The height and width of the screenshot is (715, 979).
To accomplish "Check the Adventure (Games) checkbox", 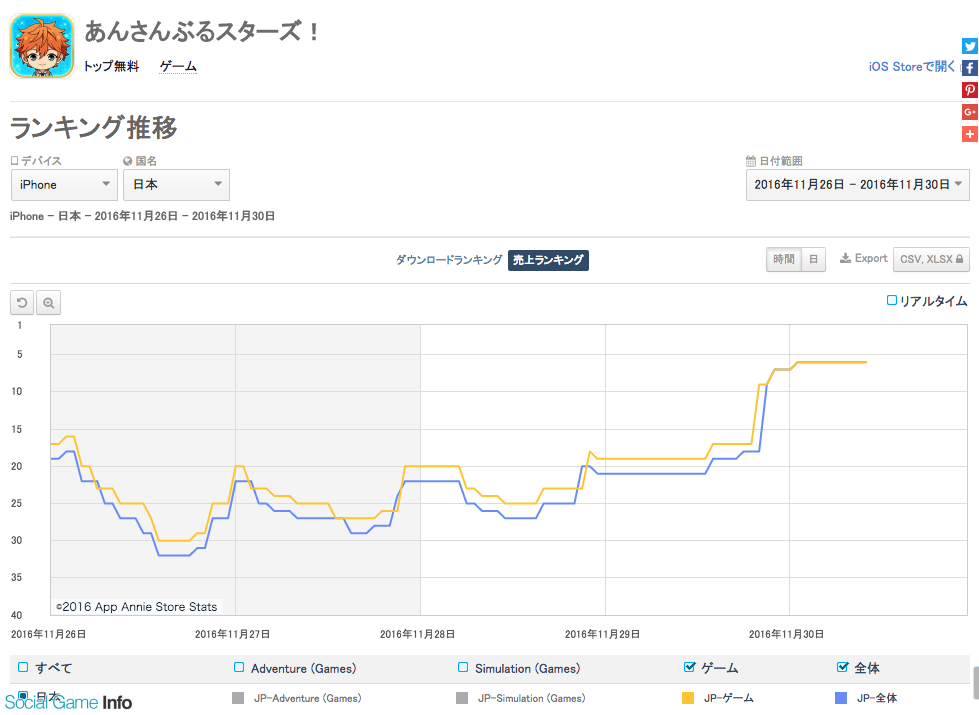I will (x=239, y=667).
